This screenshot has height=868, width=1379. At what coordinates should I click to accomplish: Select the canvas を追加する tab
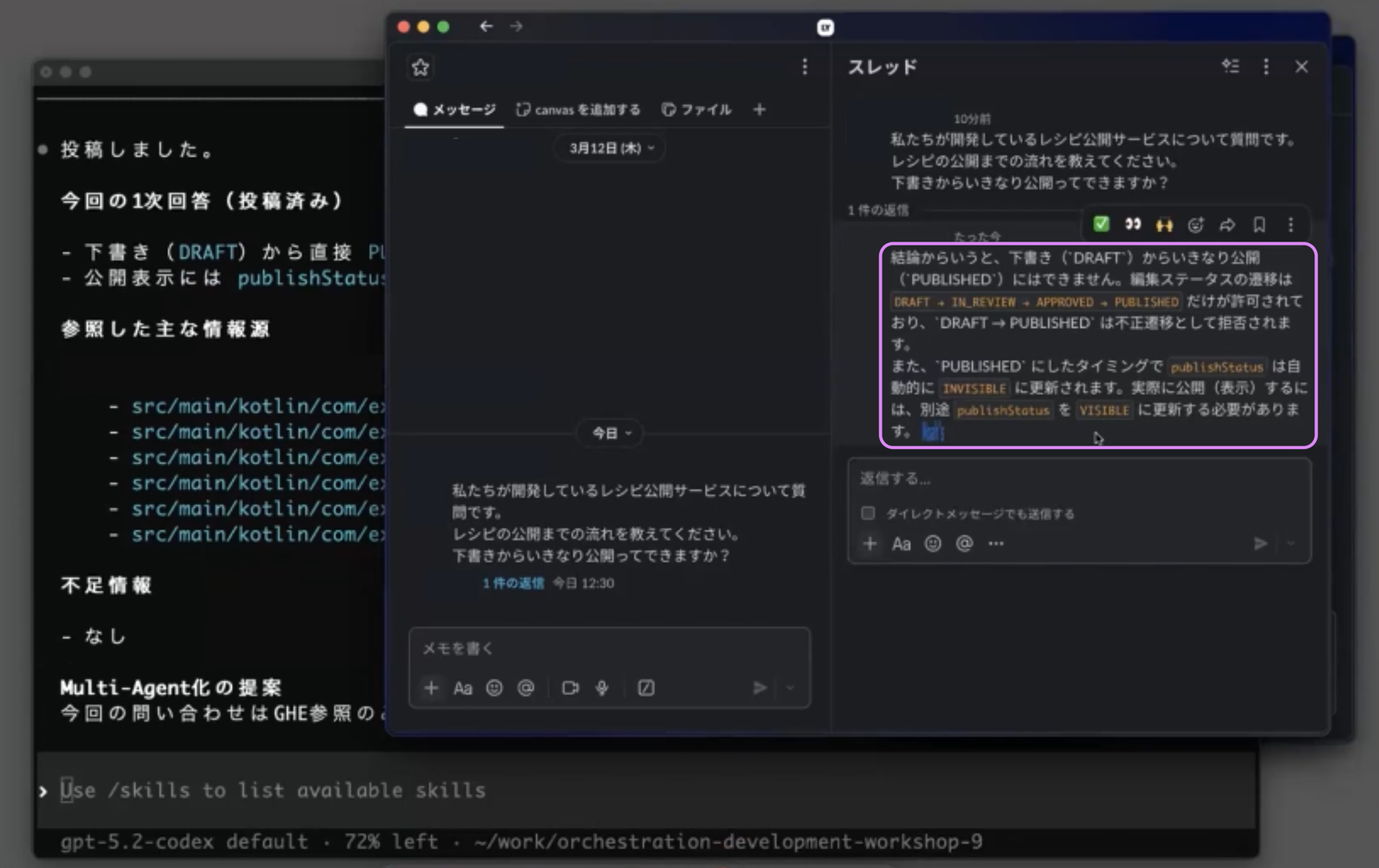click(577, 109)
